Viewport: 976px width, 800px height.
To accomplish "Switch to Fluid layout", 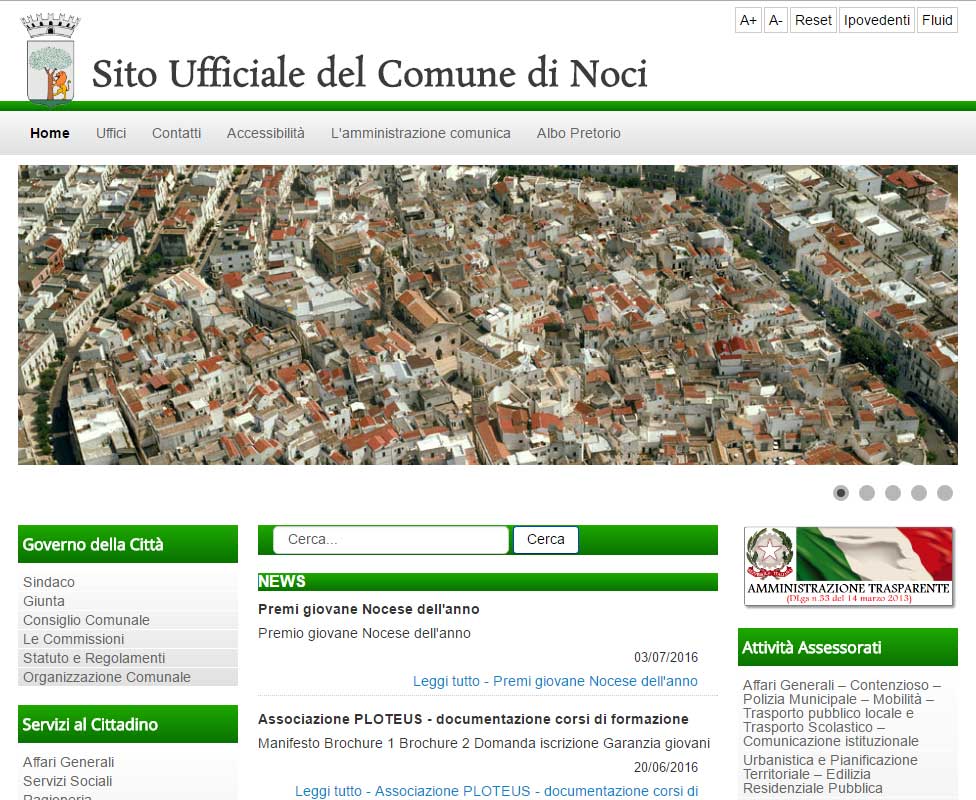I will (x=937, y=20).
